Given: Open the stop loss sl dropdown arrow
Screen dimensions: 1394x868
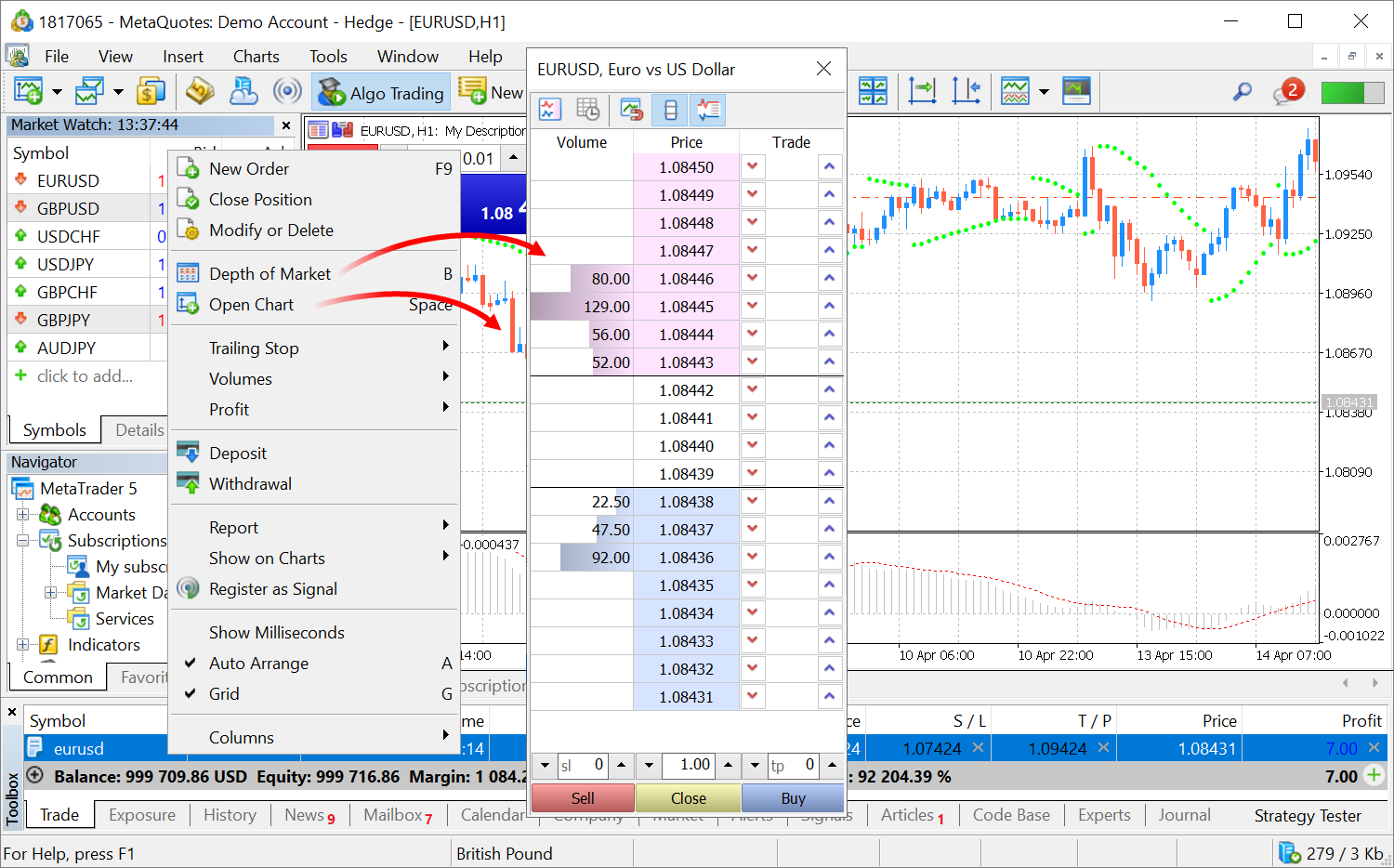Looking at the screenshot, I should 545,766.
